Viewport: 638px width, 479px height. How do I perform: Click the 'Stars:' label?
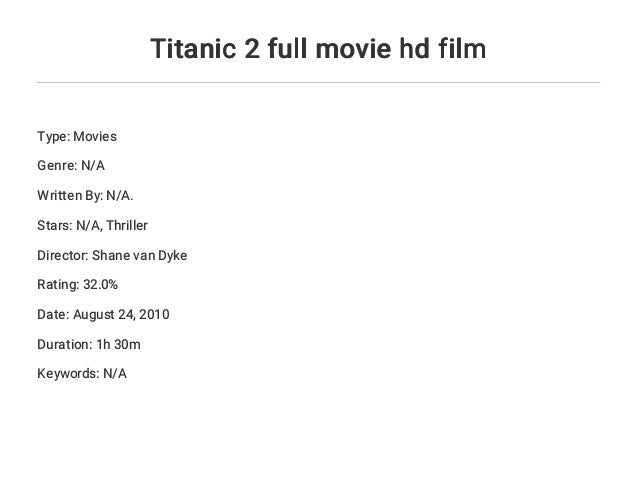coord(54,225)
